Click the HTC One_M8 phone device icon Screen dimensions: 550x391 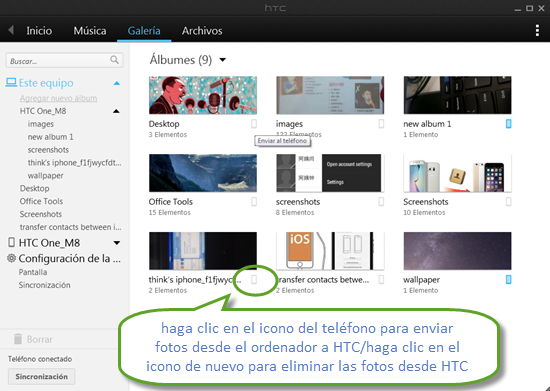pyautogui.click(x=12, y=242)
